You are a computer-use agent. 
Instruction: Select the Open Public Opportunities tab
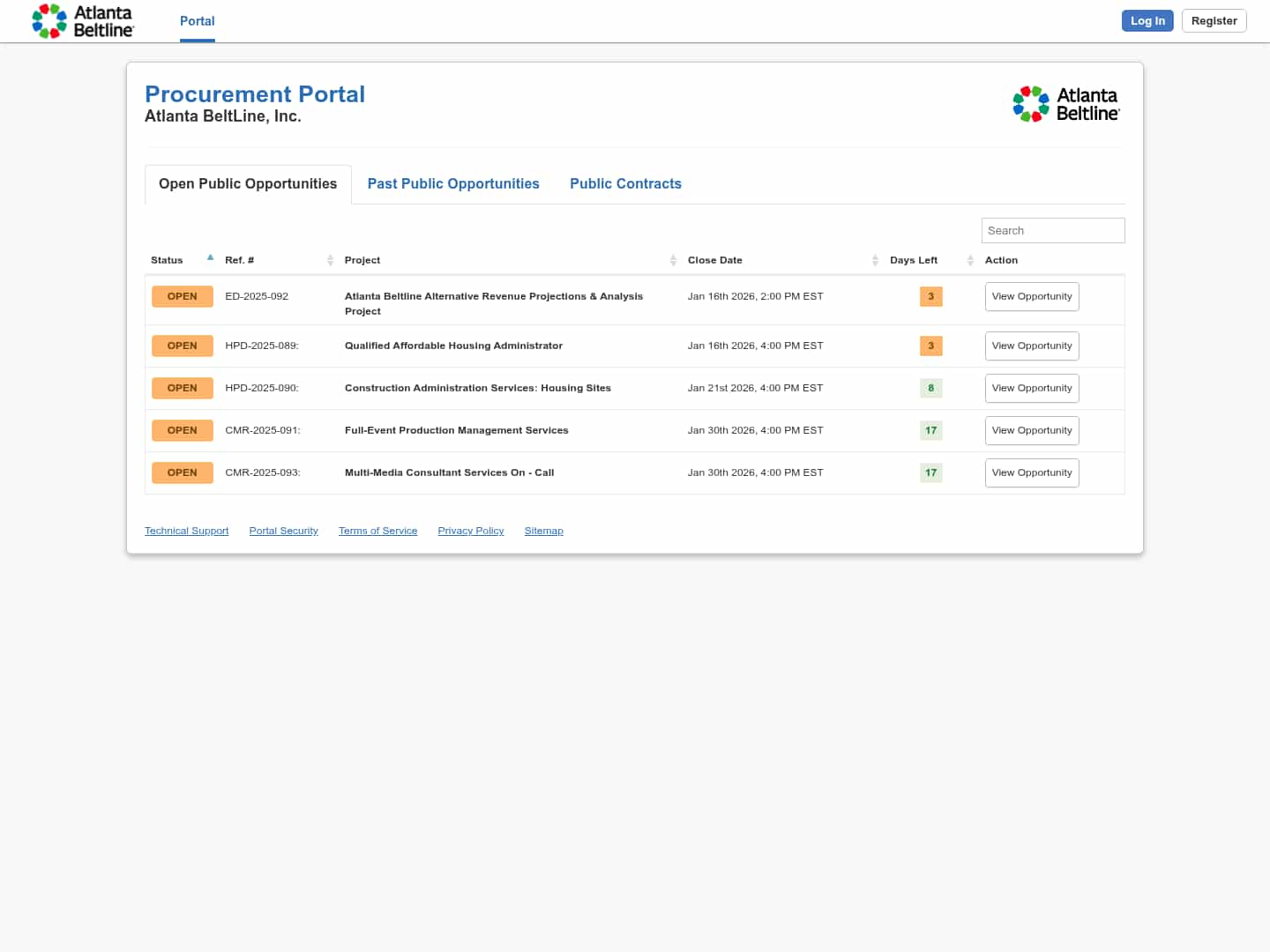point(248,183)
